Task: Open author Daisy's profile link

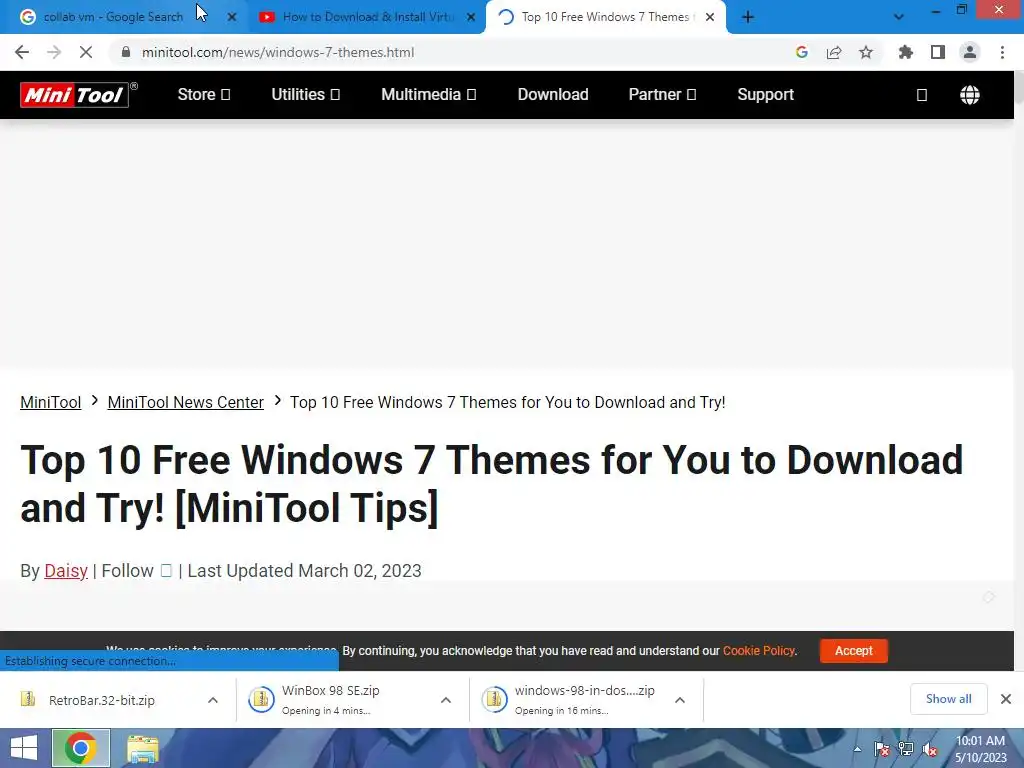Action: pos(66,571)
